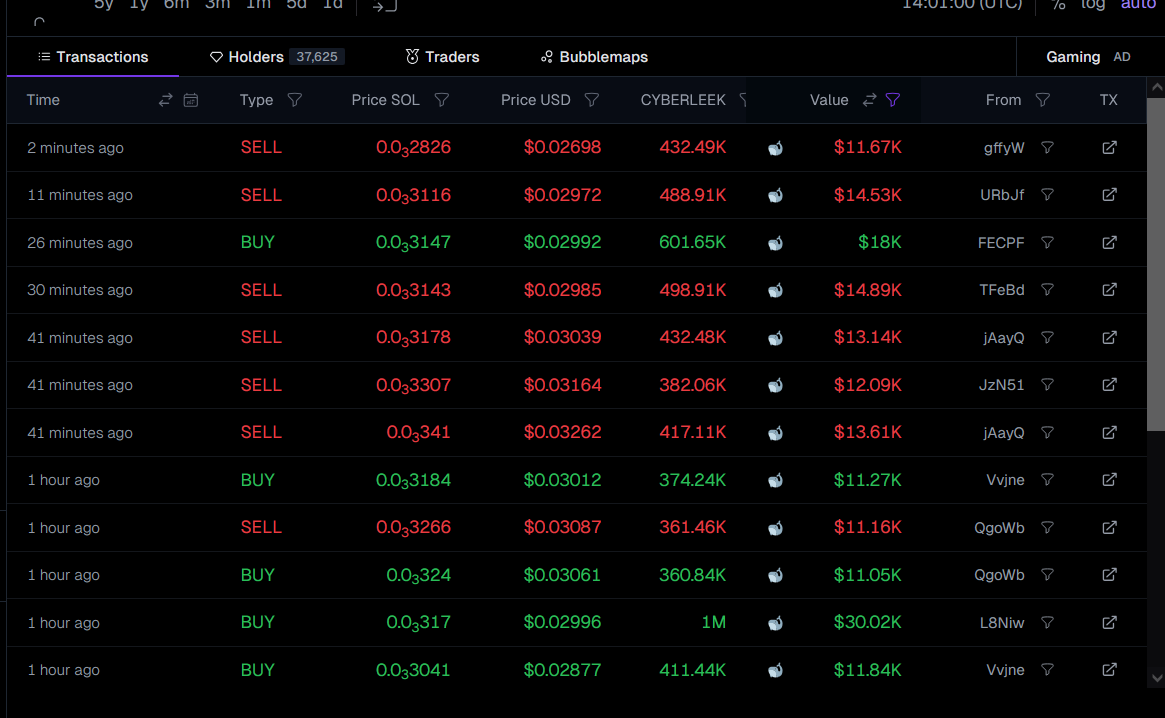Click whale icon in $11.67K row
This screenshot has width=1165, height=718.
775,148
